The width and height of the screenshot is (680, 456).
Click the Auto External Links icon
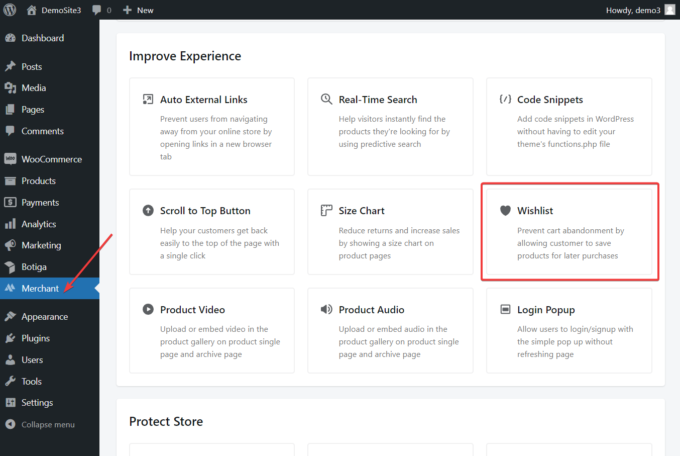pyautogui.click(x=148, y=99)
